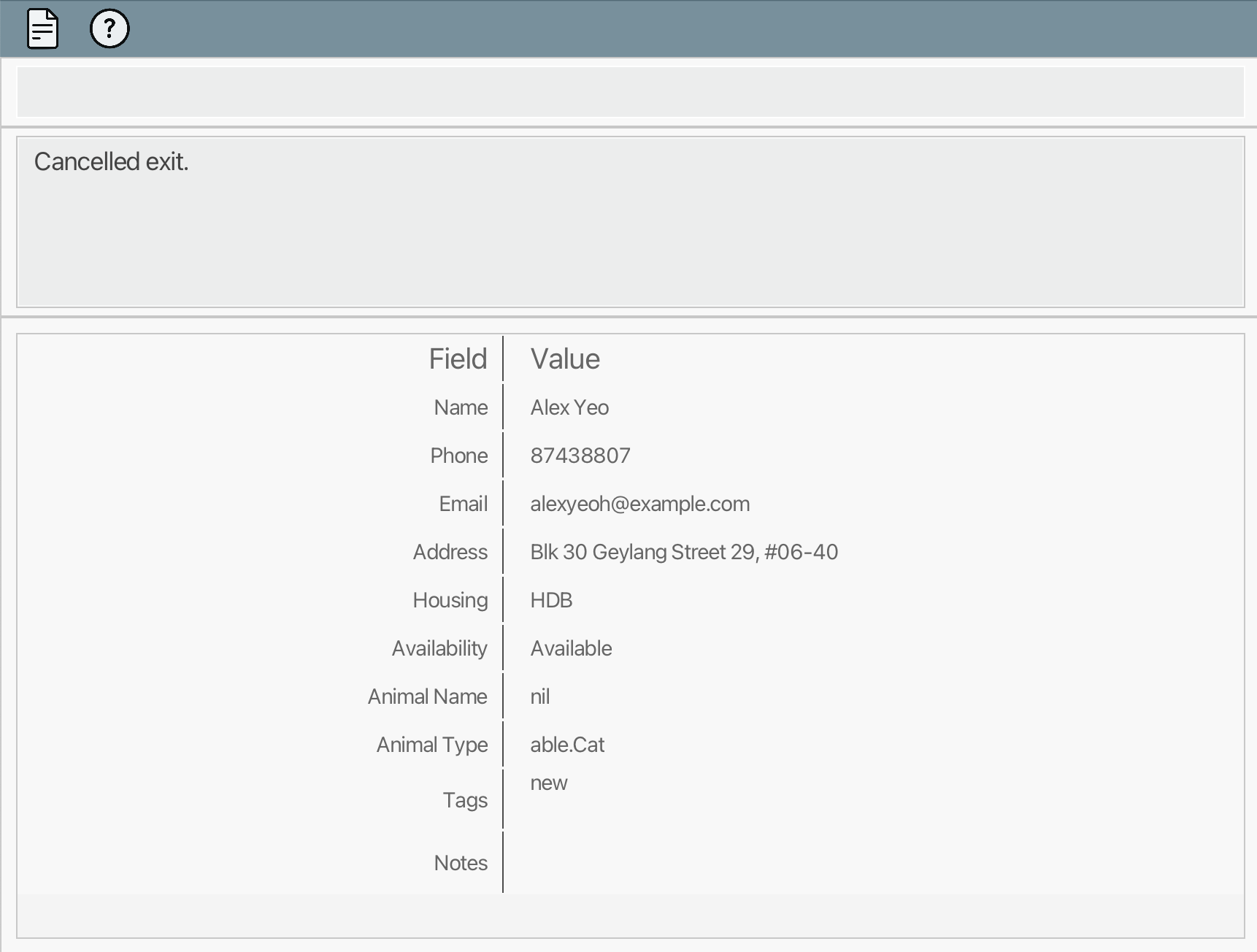Open help via question mark icon
Screen dimensions: 1257x952
[x=109, y=29]
